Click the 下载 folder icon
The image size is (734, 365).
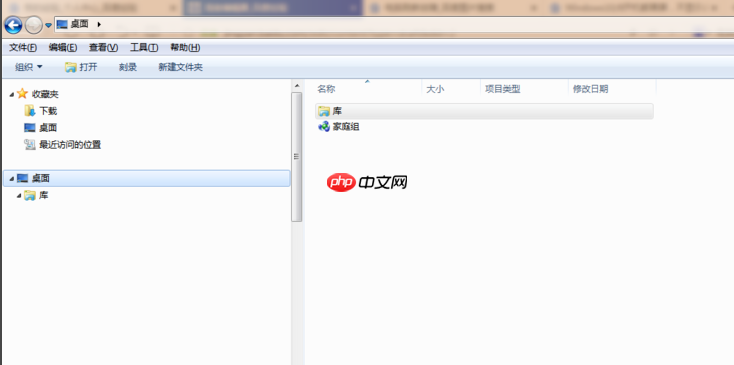pos(30,111)
